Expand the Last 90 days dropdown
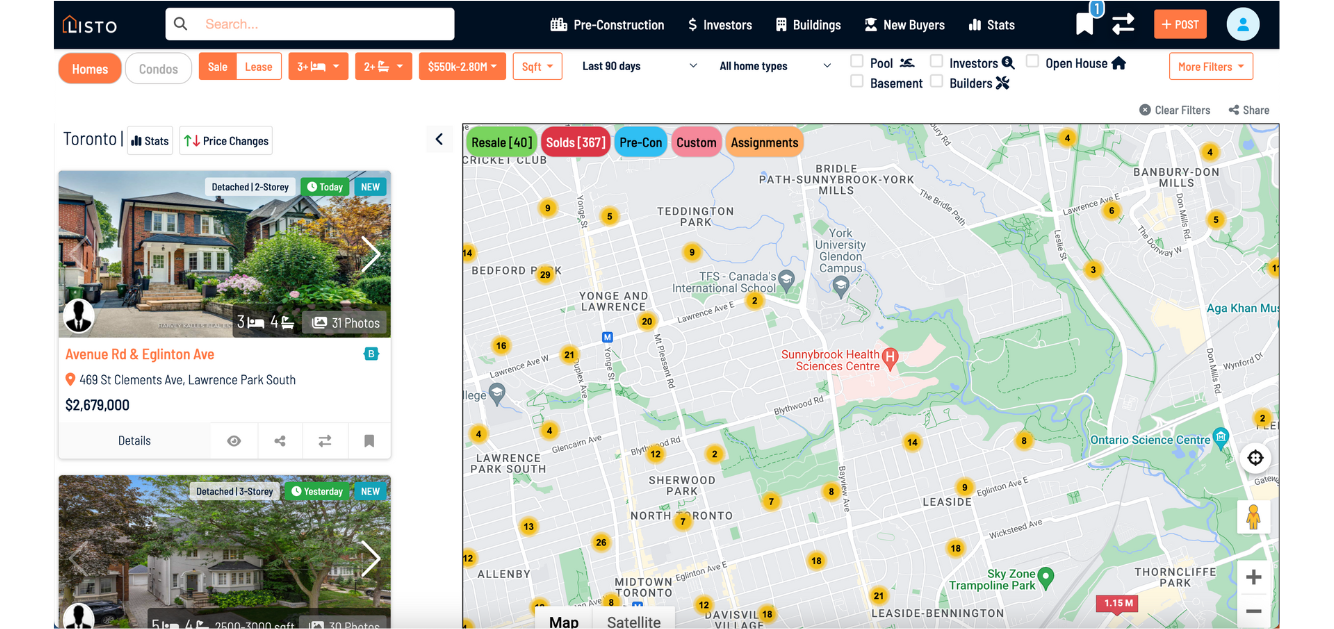The width and height of the screenshot is (1334, 629). [x=640, y=66]
